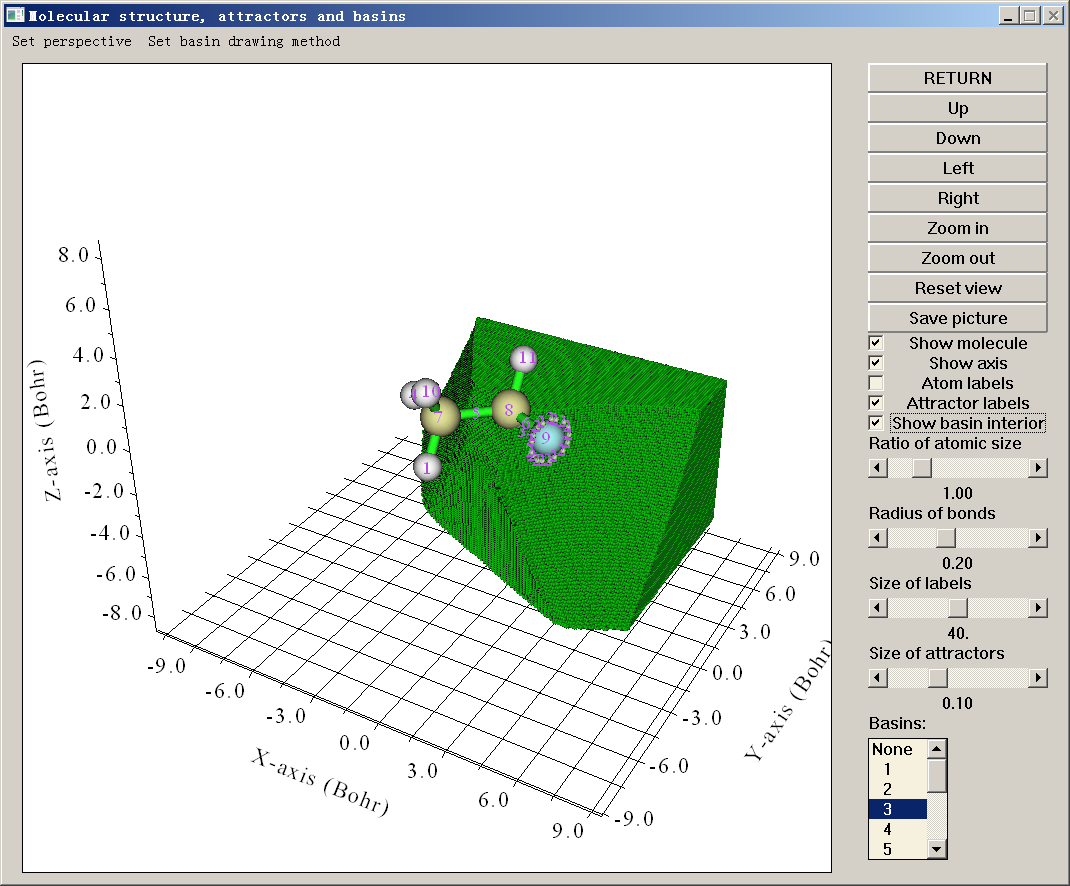Click attractor 11 hydrogen atom

point(524,358)
